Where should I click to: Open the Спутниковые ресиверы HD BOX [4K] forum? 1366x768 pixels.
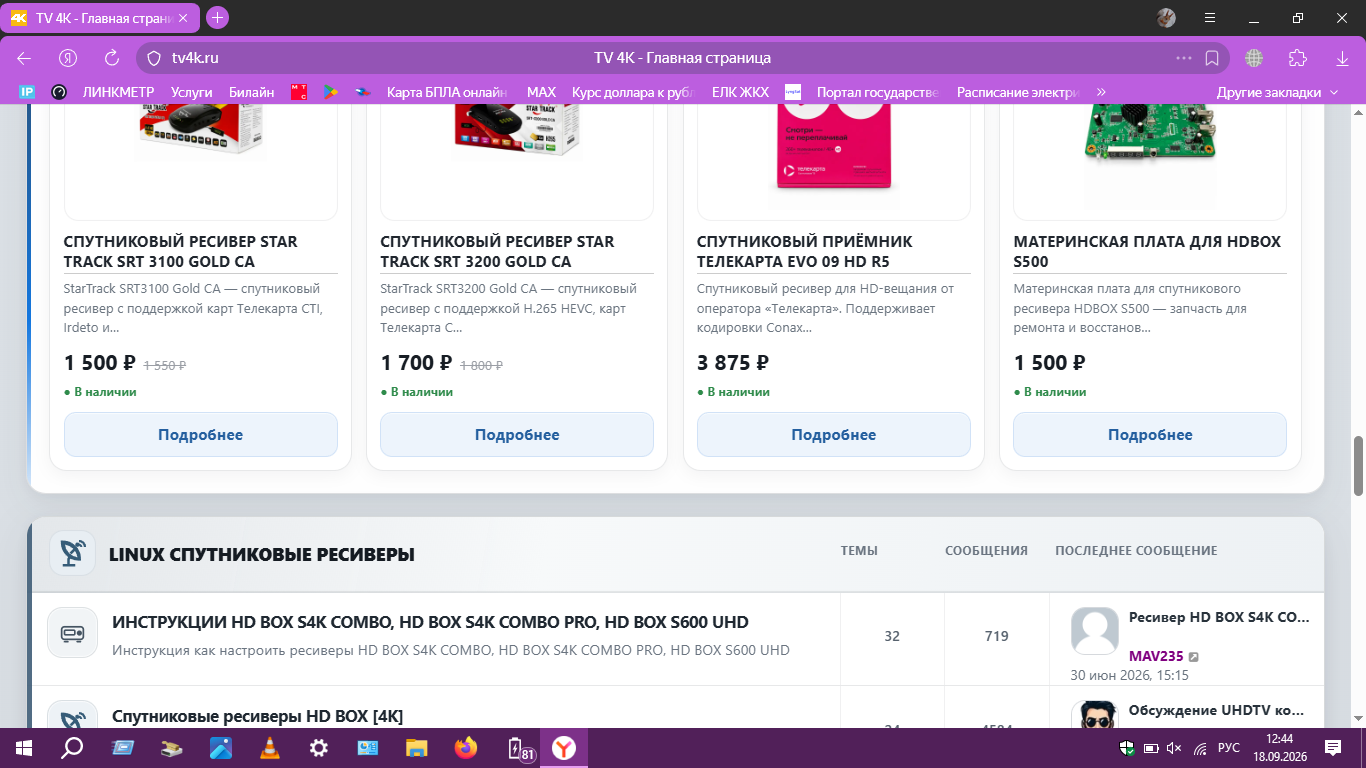coord(257,716)
